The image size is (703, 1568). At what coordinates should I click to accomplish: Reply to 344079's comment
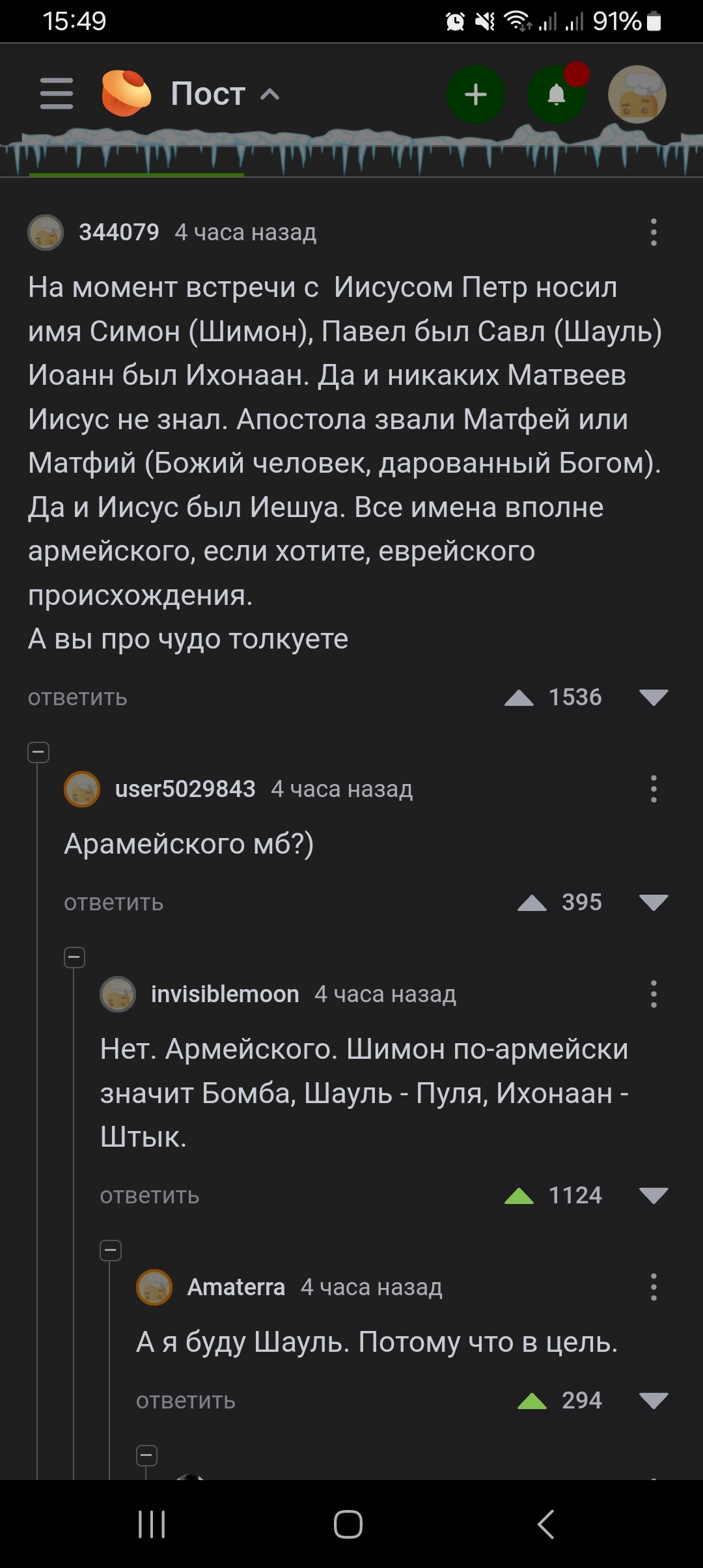[77, 697]
